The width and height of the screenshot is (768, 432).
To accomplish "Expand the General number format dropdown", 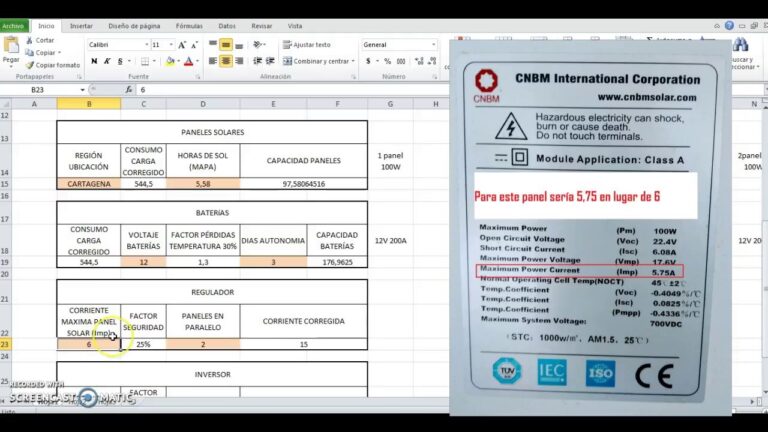I will (x=432, y=45).
